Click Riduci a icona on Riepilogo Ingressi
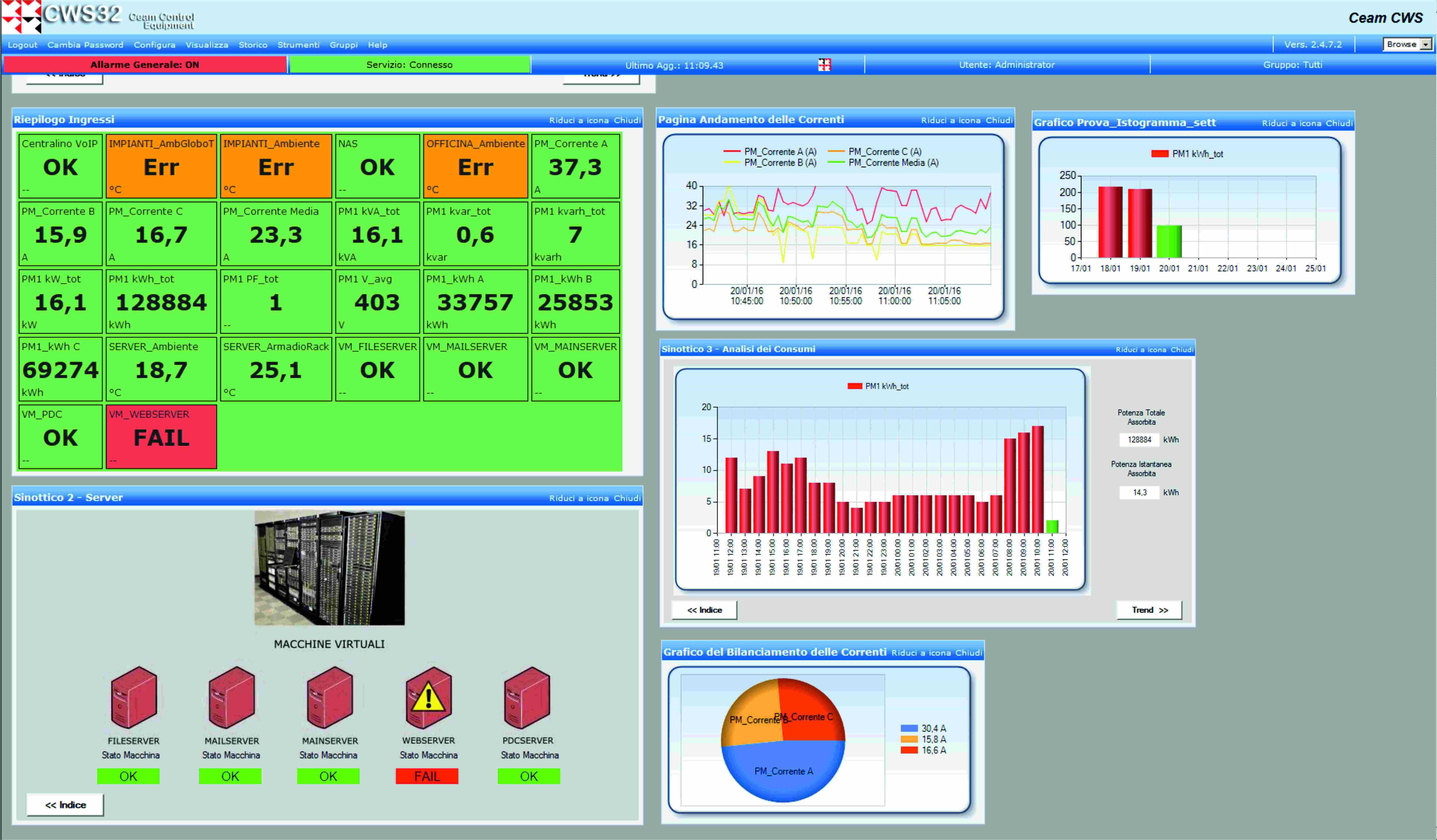1437x840 pixels. click(x=579, y=120)
